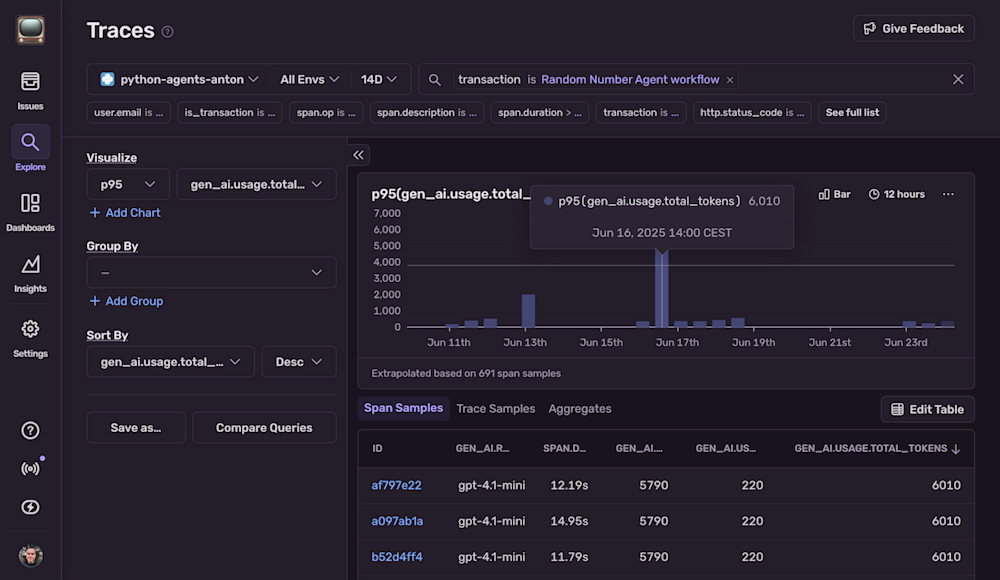Select the Span Samples tab
Viewport: 1000px width, 580px height.
pyautogui.click(x=403, y=408)
